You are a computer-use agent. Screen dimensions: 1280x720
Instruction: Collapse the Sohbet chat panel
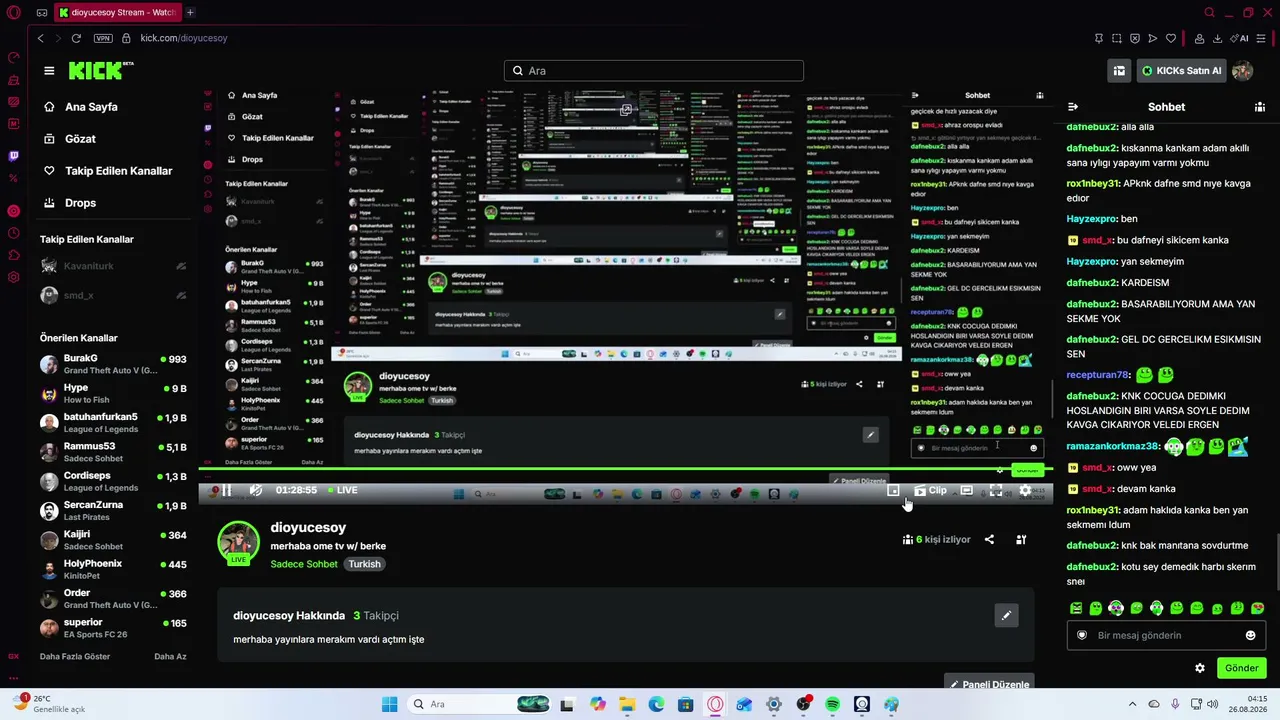[1073, 107]
